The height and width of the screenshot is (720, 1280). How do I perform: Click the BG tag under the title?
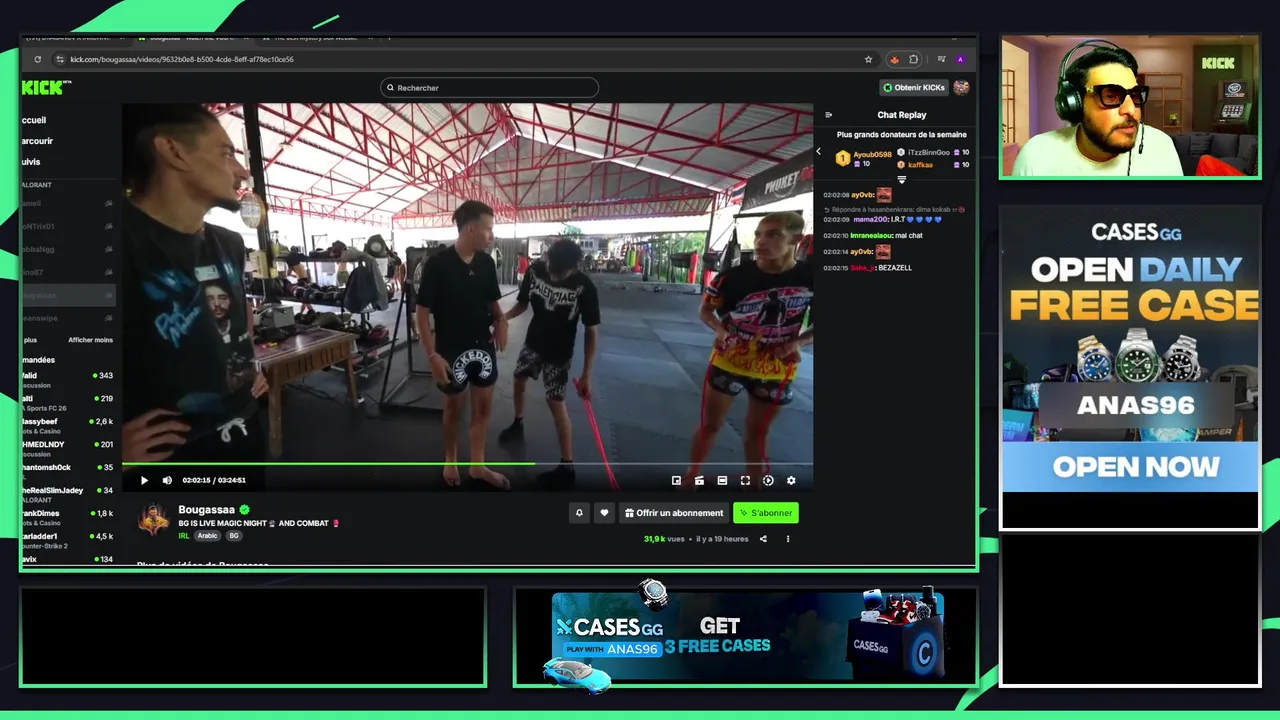(234, 536)
